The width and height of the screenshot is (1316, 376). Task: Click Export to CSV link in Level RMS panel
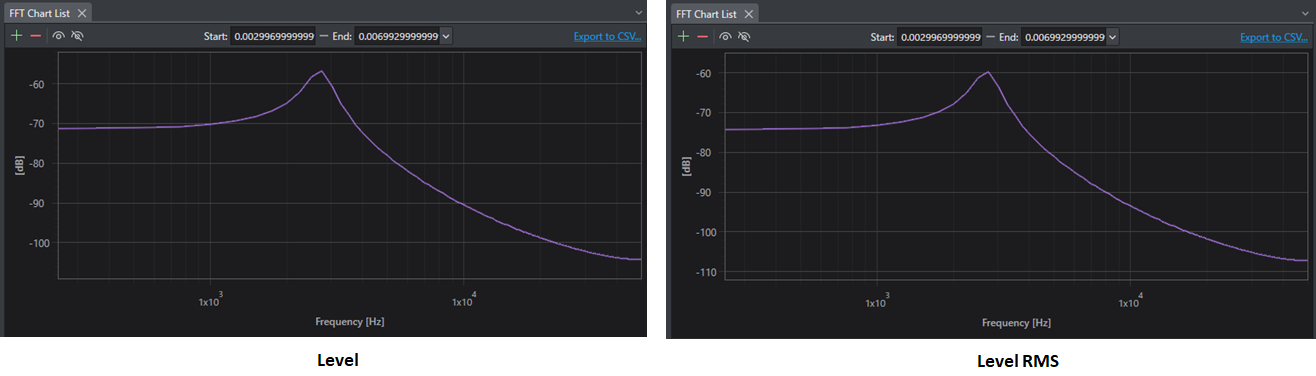pyautogui.click(x=1274, y=37)
